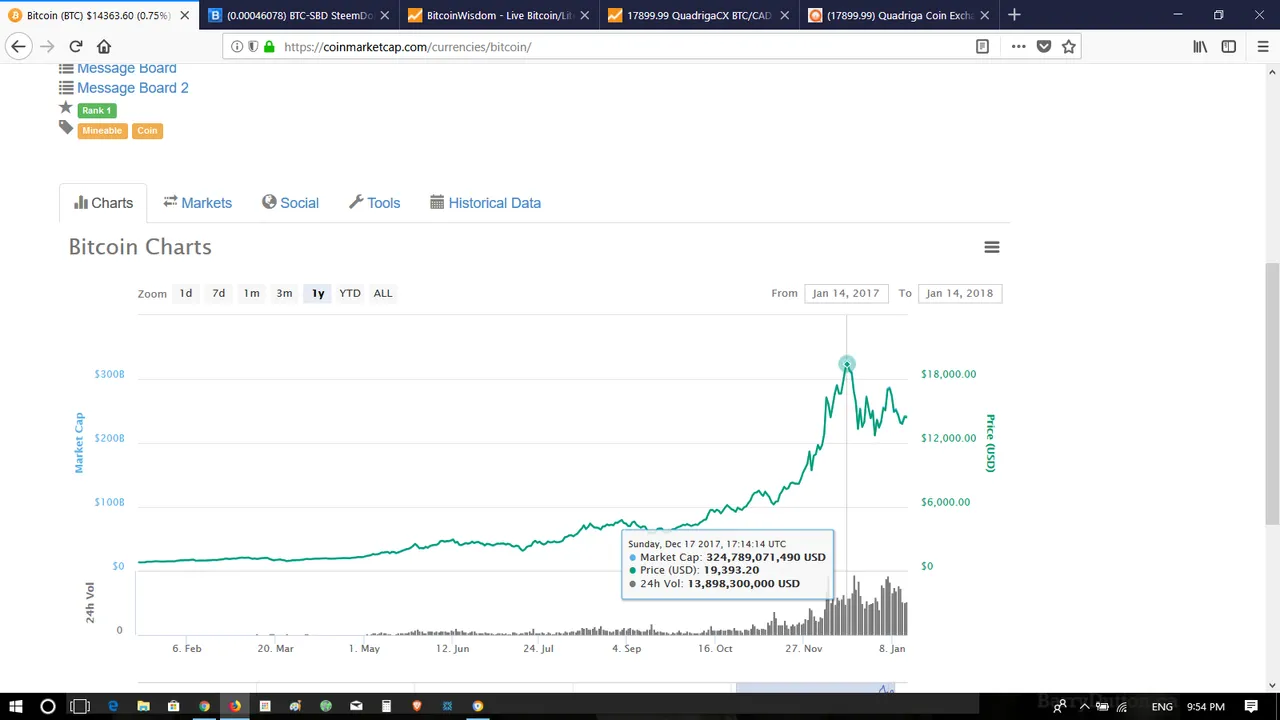Open the 9:54 PM clock
The image size is (1280, 720).
(x=1205, y=706)
